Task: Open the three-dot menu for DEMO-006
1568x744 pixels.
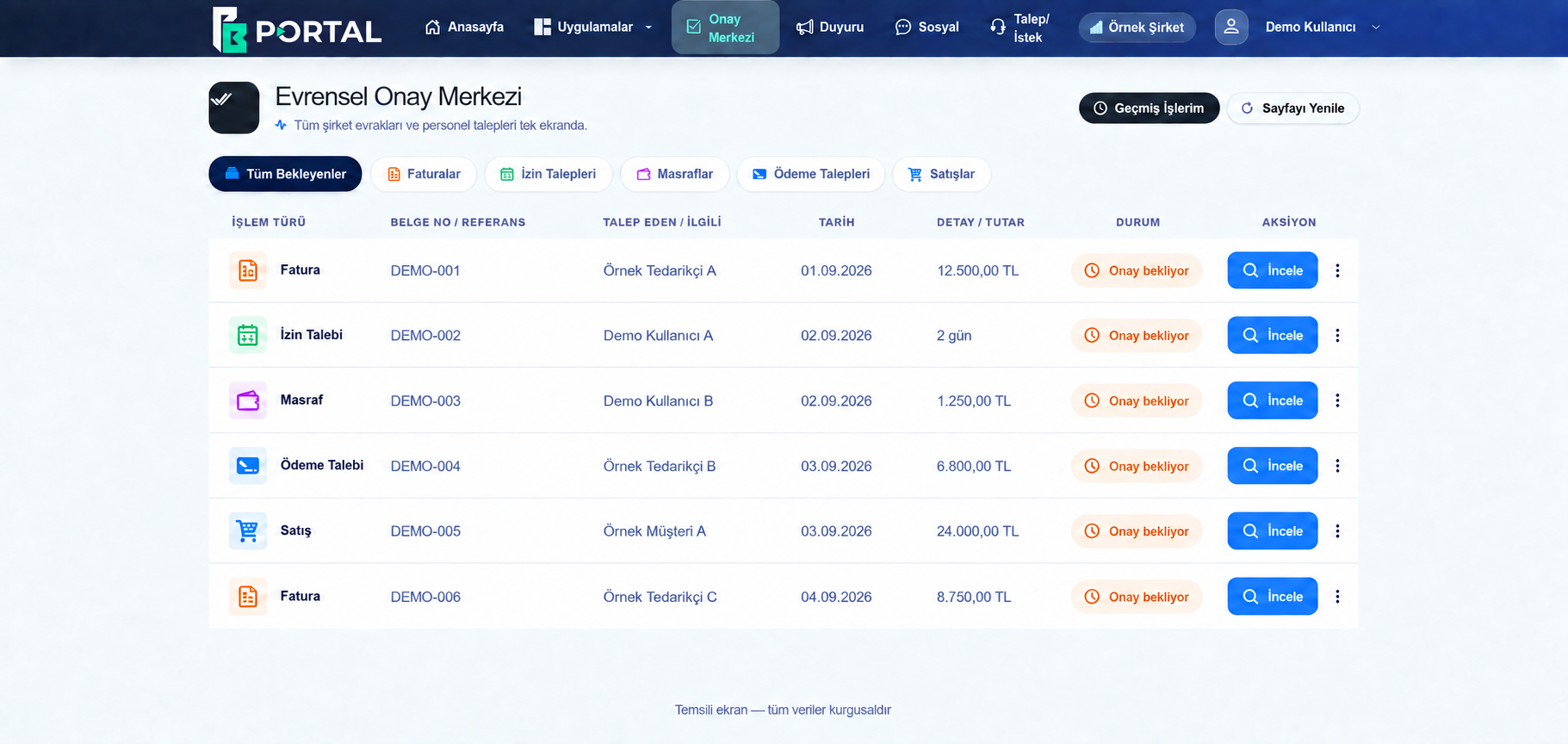Action: [1337, 596]
